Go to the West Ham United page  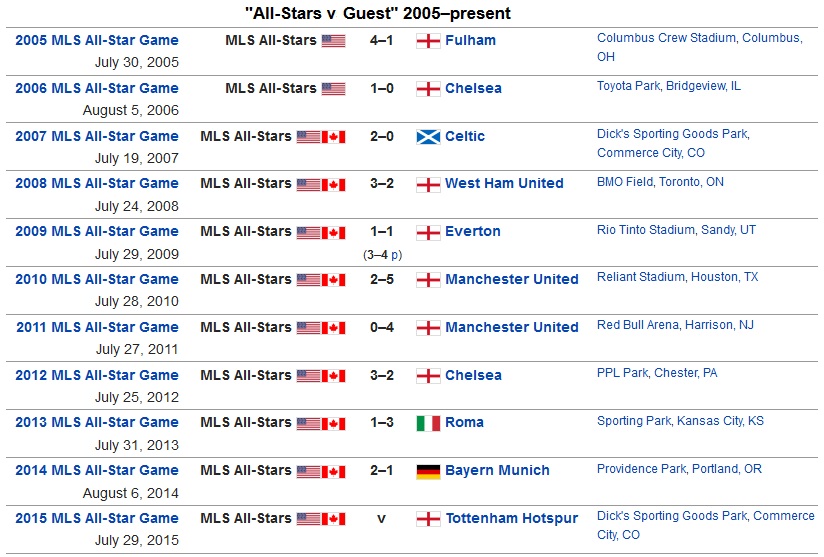pyautogui.click(x=504, y=184)
